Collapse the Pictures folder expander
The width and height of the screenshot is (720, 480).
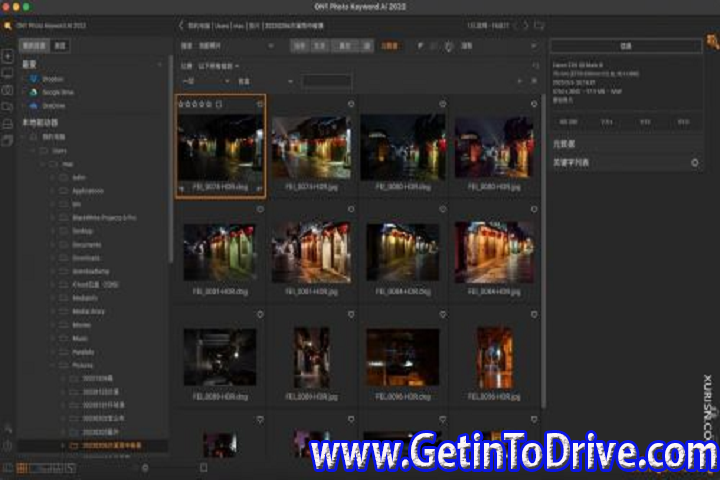click(52, 366)
